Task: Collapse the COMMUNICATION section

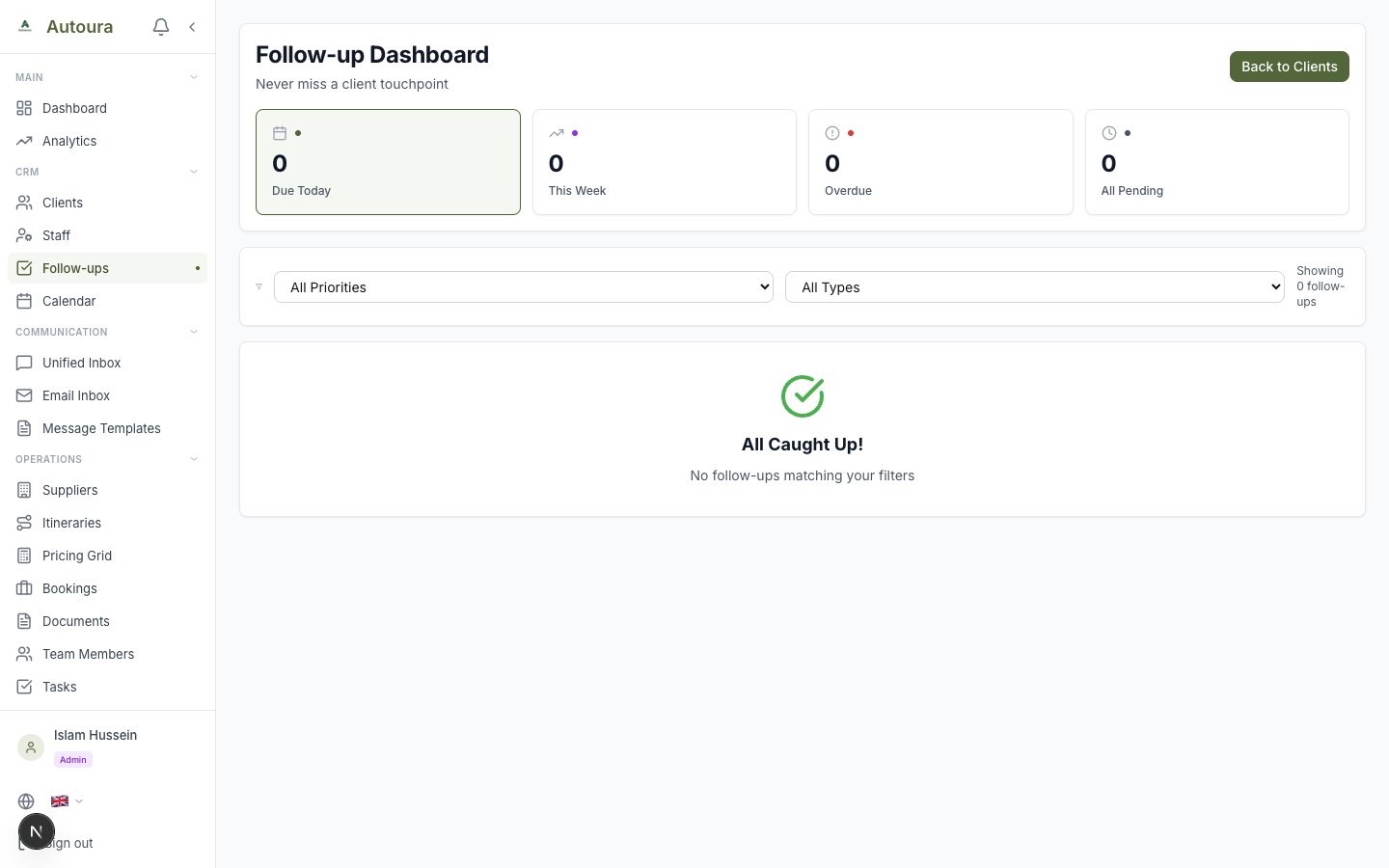Action: click(194, 332)
